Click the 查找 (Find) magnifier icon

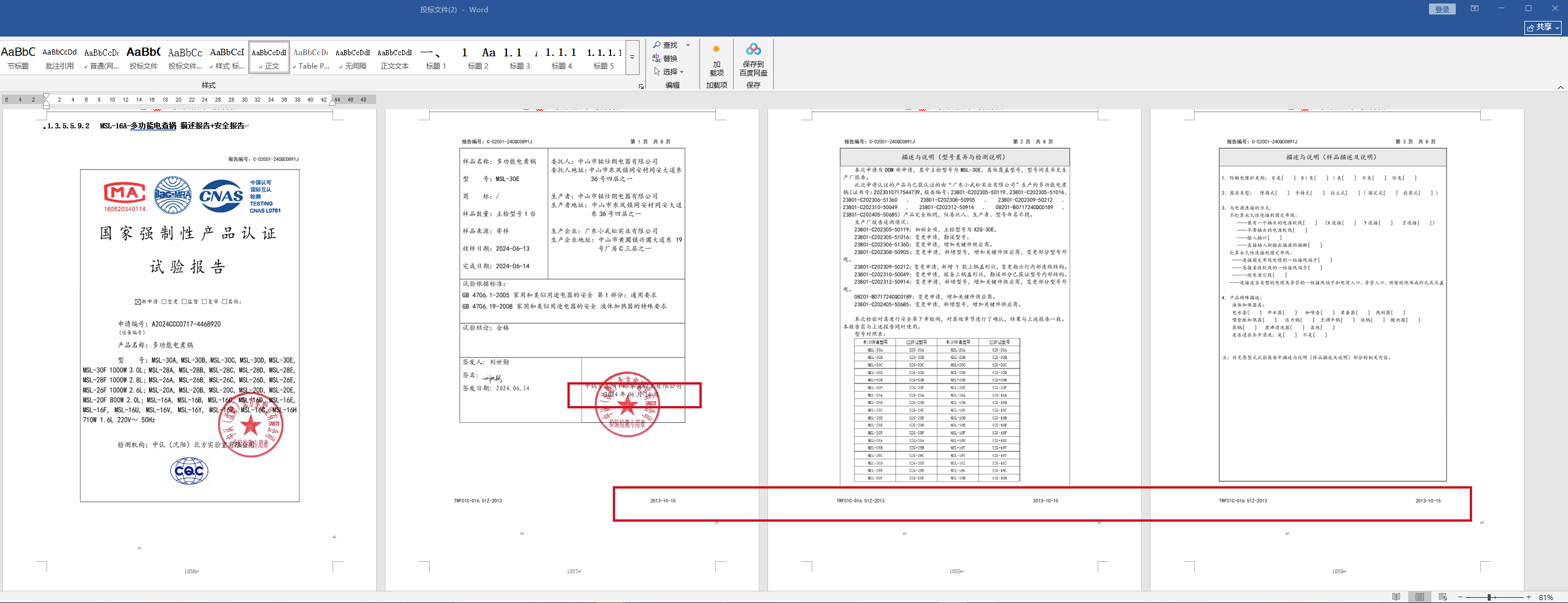657,45
